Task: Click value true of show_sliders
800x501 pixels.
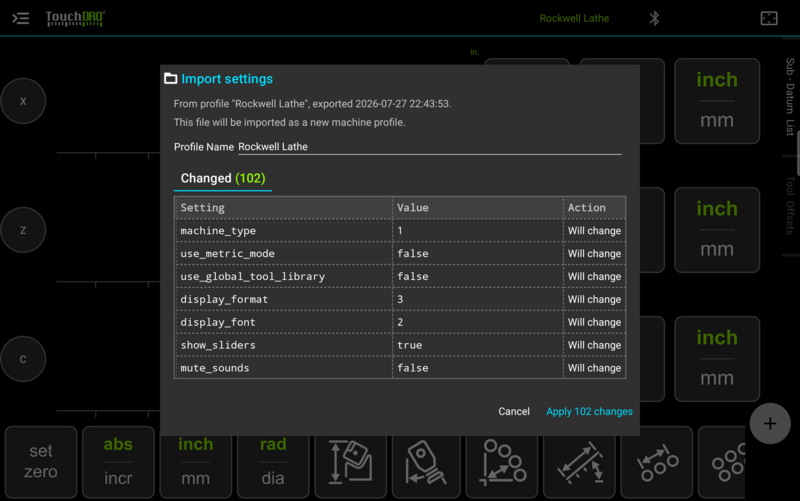Action: tap(409, 345)
